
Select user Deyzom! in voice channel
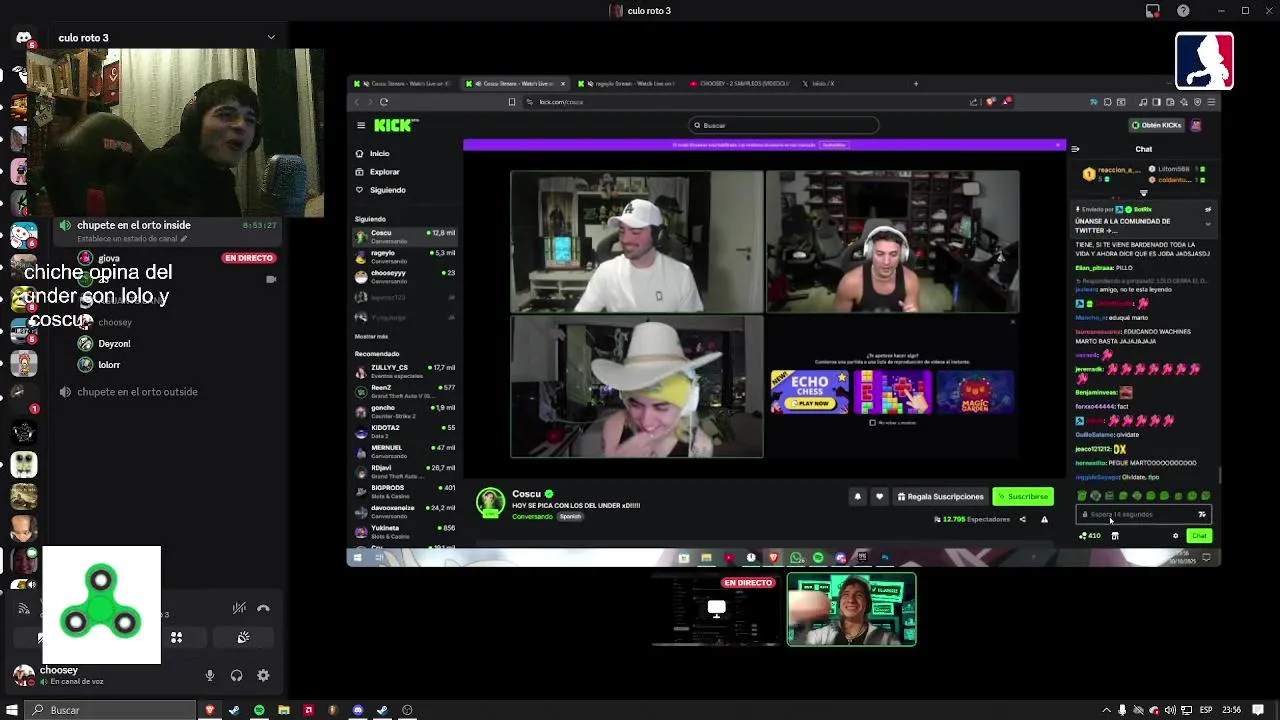pyautogui.click(x=114, y=343)
